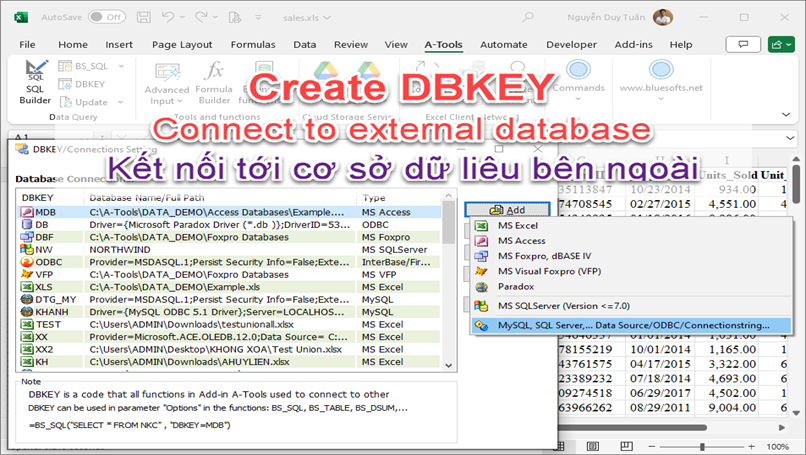Select the DTG_MY MySQL row
806x455 pixels.
click(x=229, y=299)
